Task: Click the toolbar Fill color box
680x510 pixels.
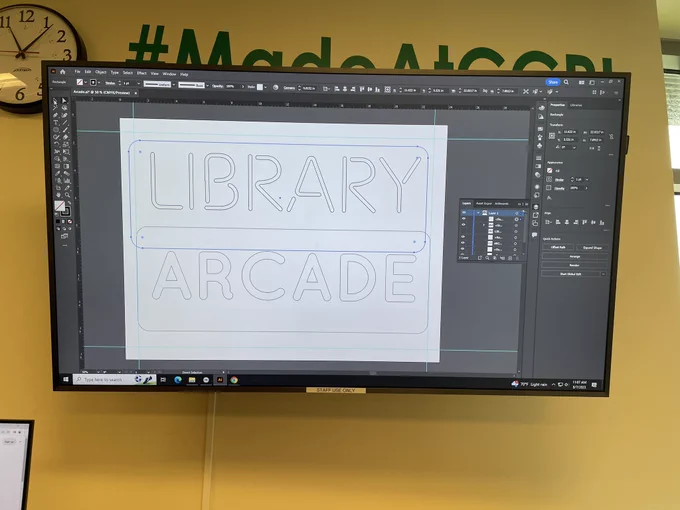Action: pos(60,206)
